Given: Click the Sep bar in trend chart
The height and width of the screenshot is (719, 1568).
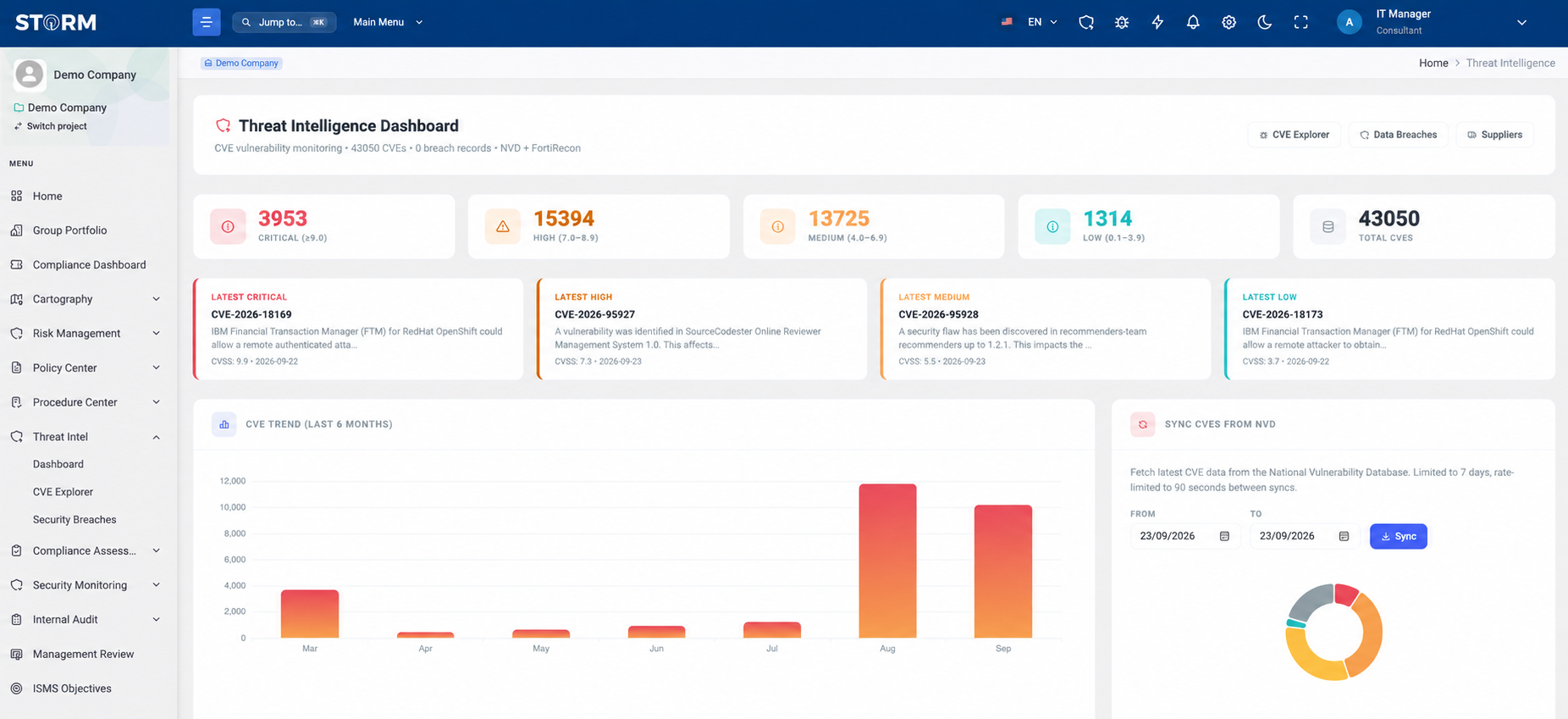Looking at the screenshot, I should click(1003, 572).
